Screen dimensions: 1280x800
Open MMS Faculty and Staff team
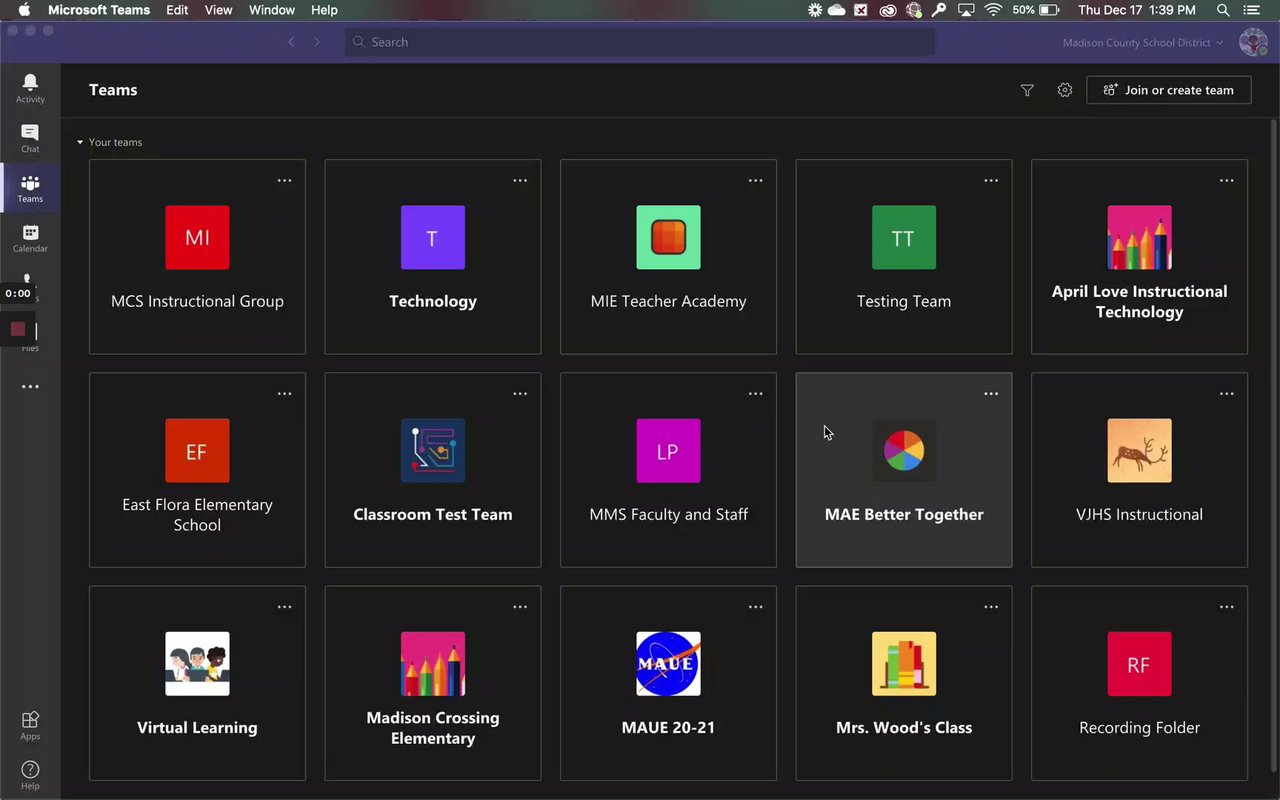[x=668, y=470]
